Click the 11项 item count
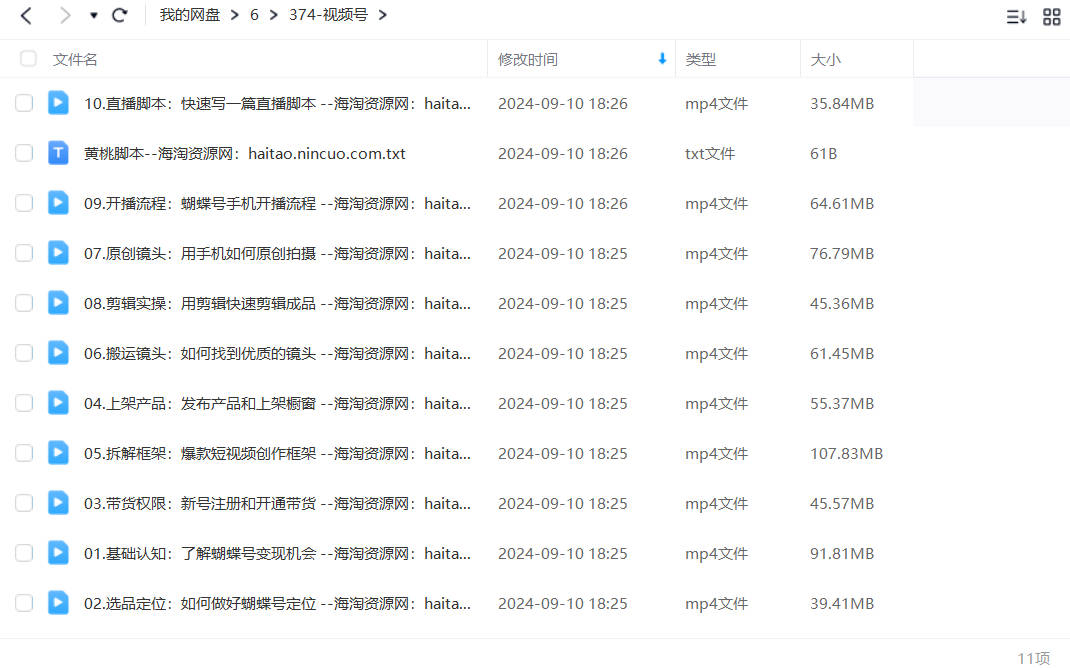Screen dimensions: 1070x668 point(1033,658)
